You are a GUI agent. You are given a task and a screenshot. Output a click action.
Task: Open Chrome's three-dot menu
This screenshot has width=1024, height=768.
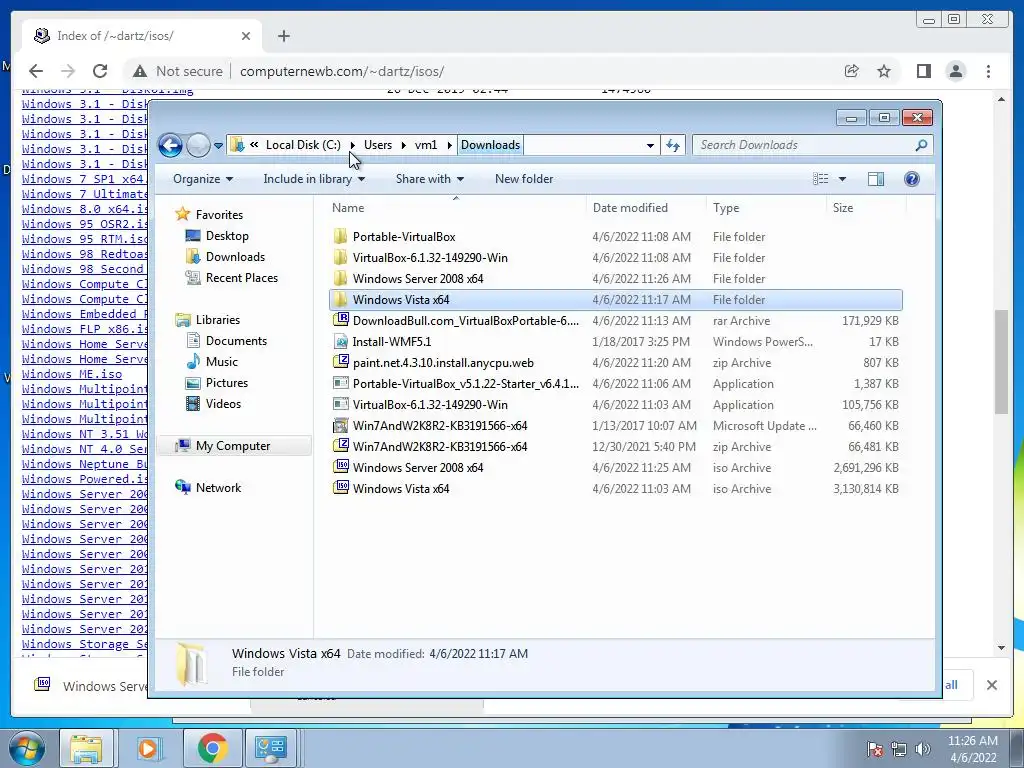click(988, 71)
